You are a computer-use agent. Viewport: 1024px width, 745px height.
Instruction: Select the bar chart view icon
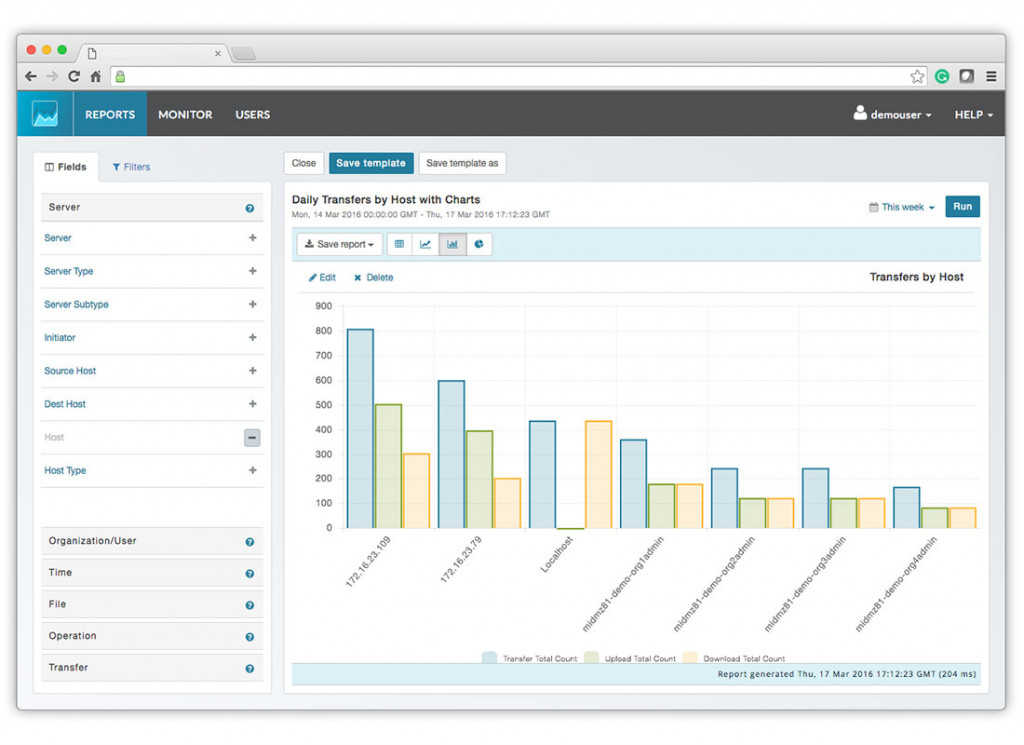click(x=452, y=244)
